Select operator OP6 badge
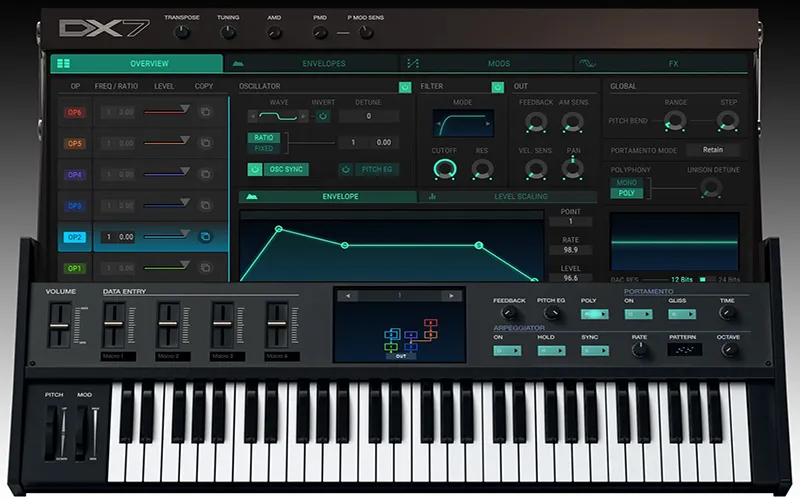The image size is (800, 500). [x=74, y=112]
